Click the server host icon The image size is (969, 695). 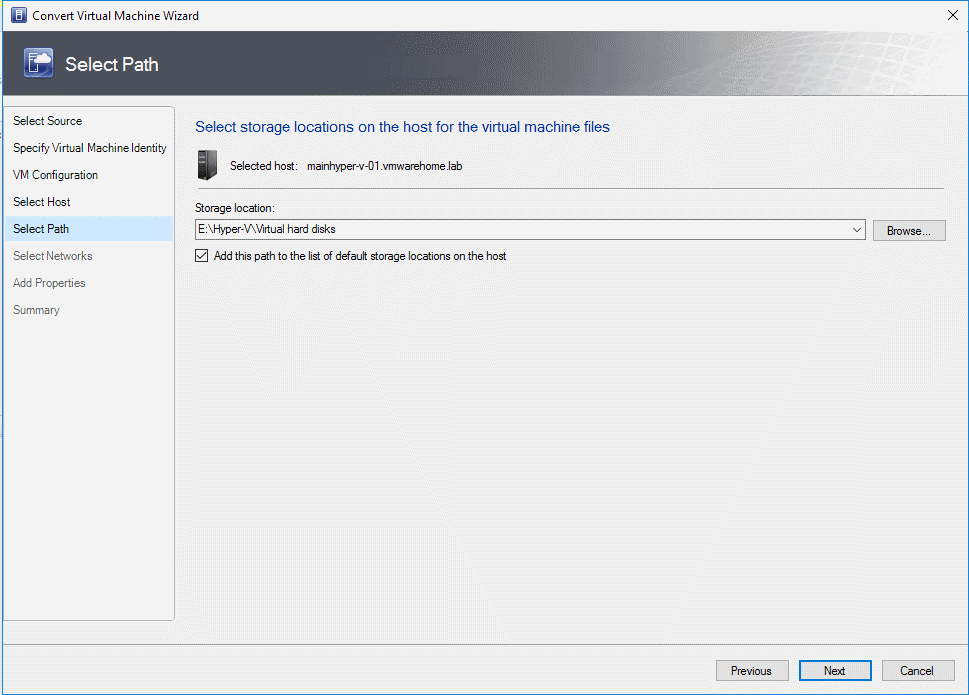tap(208, 165)
